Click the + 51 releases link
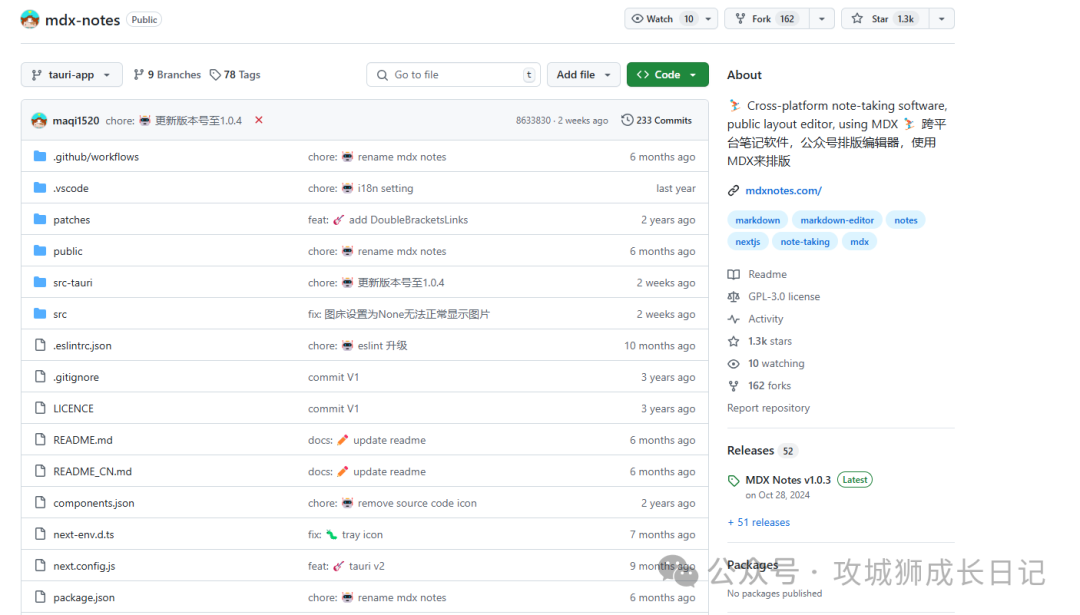Image resolution: width=1080 pixels, height=615 pixels. click(x=758, y=522)
